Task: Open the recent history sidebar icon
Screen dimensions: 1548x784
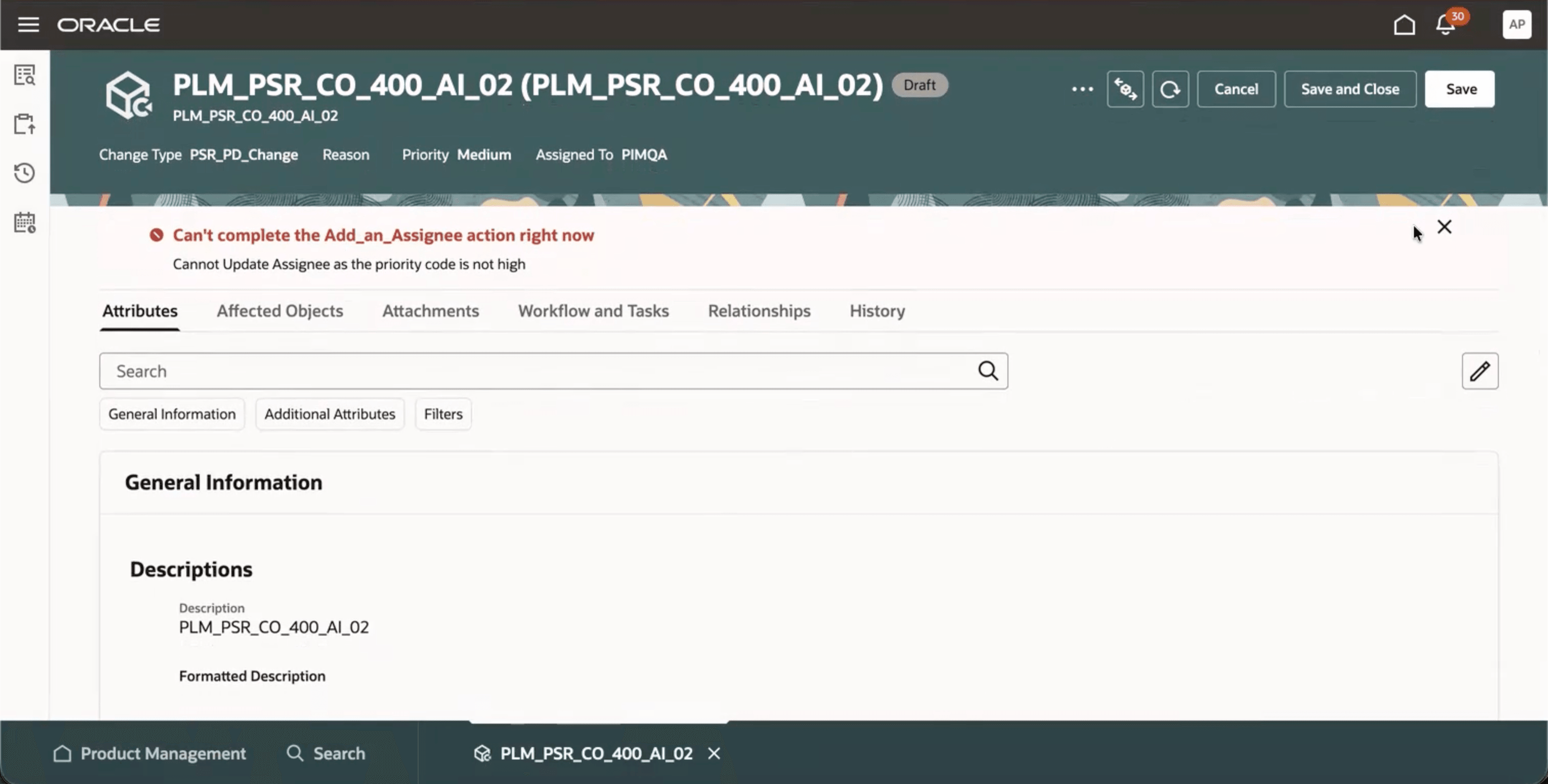Action: point(25,173)
